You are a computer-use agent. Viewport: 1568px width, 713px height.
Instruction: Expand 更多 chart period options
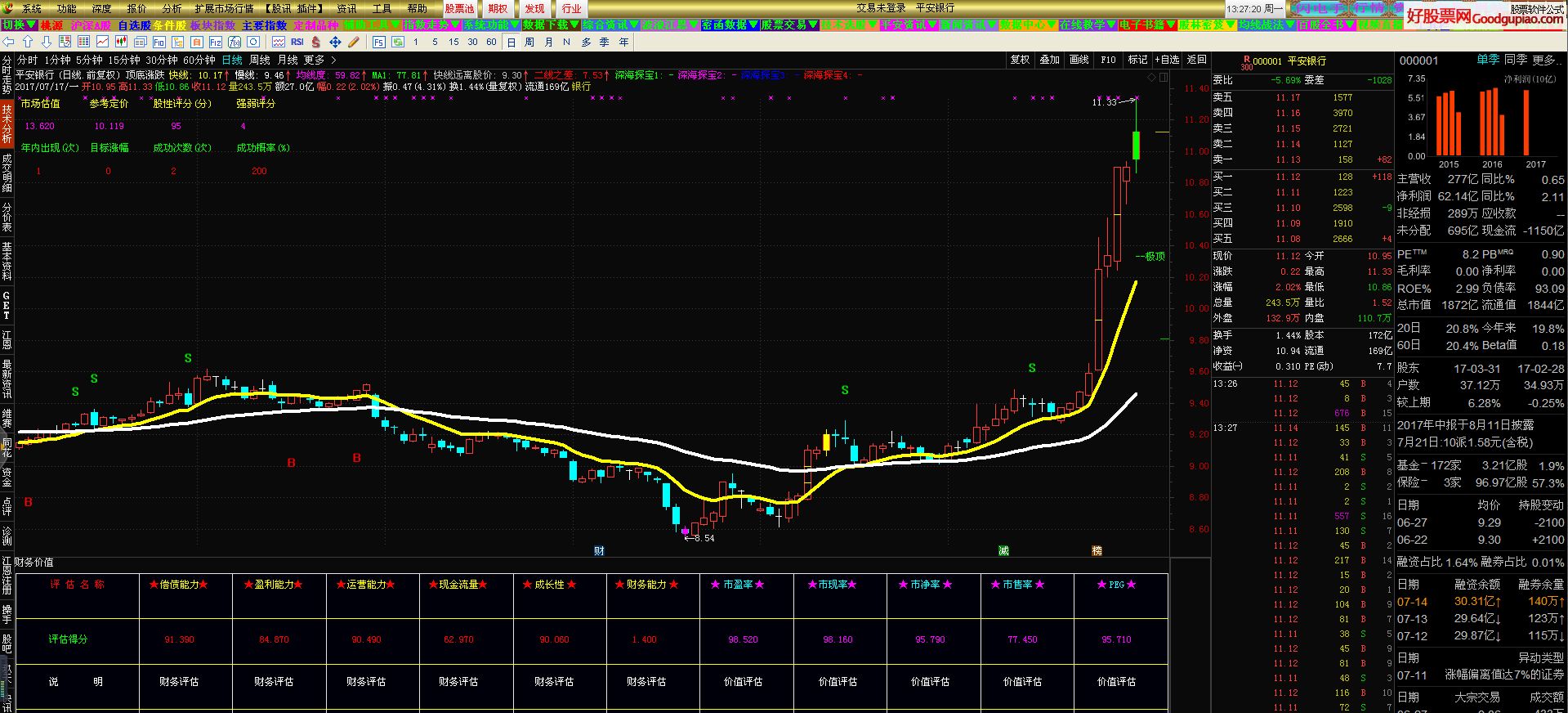pyautogui.click(x=319, y=60)
